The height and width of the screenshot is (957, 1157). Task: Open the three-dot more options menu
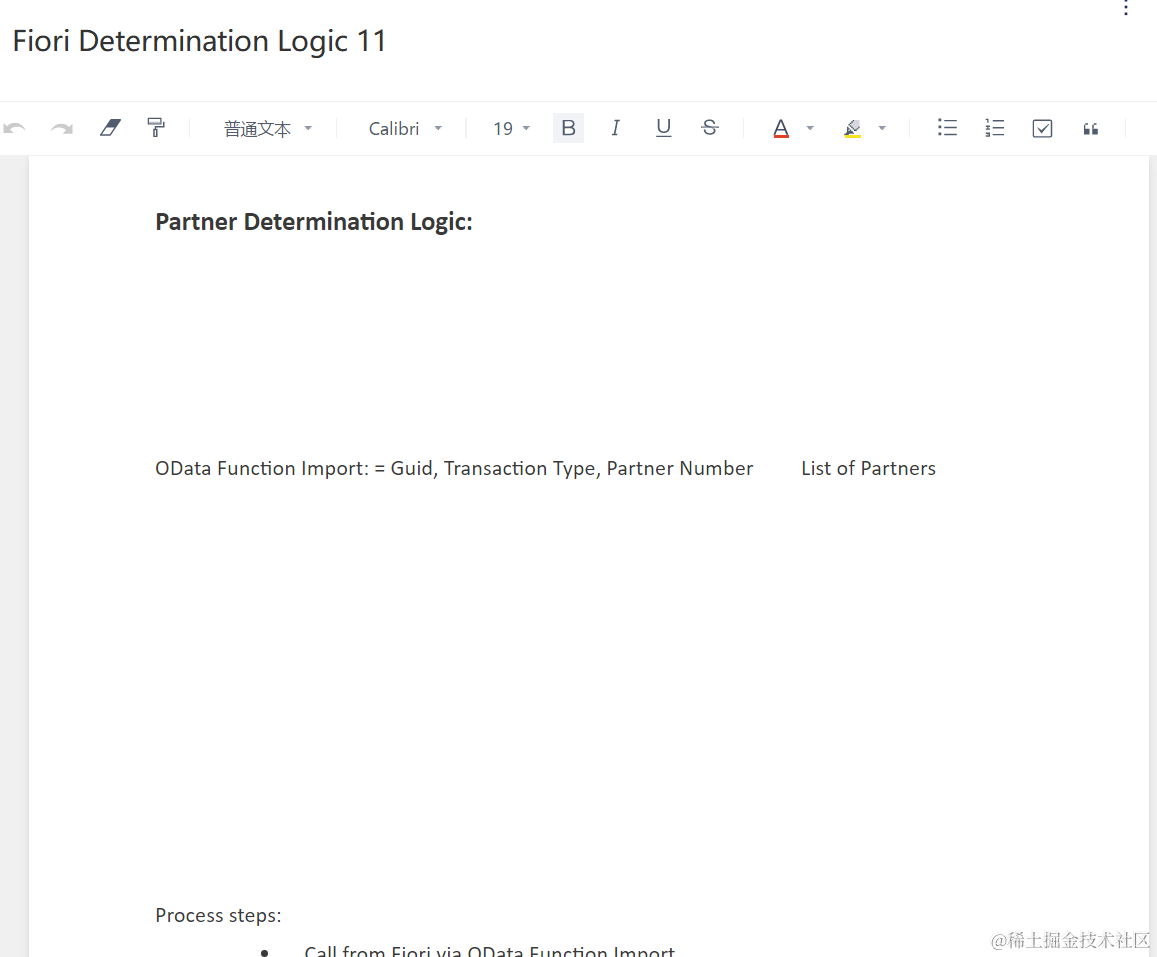(1126, 7)
